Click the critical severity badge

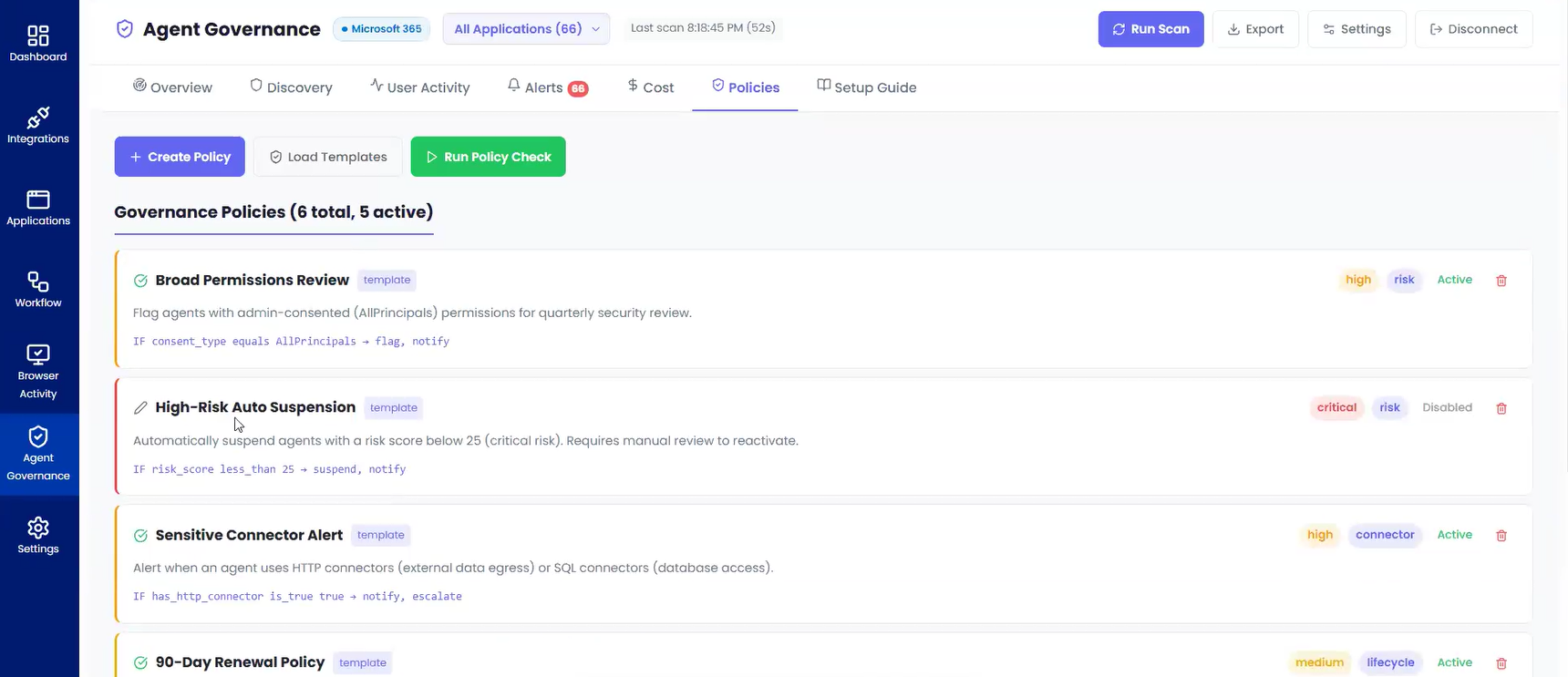(x=1336, y=407)
